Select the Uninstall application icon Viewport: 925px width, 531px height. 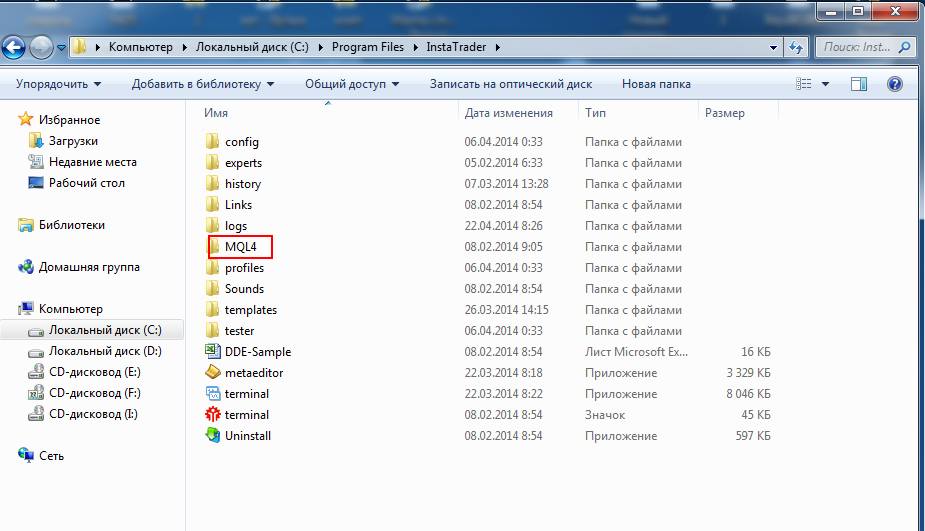pos(212,435)
